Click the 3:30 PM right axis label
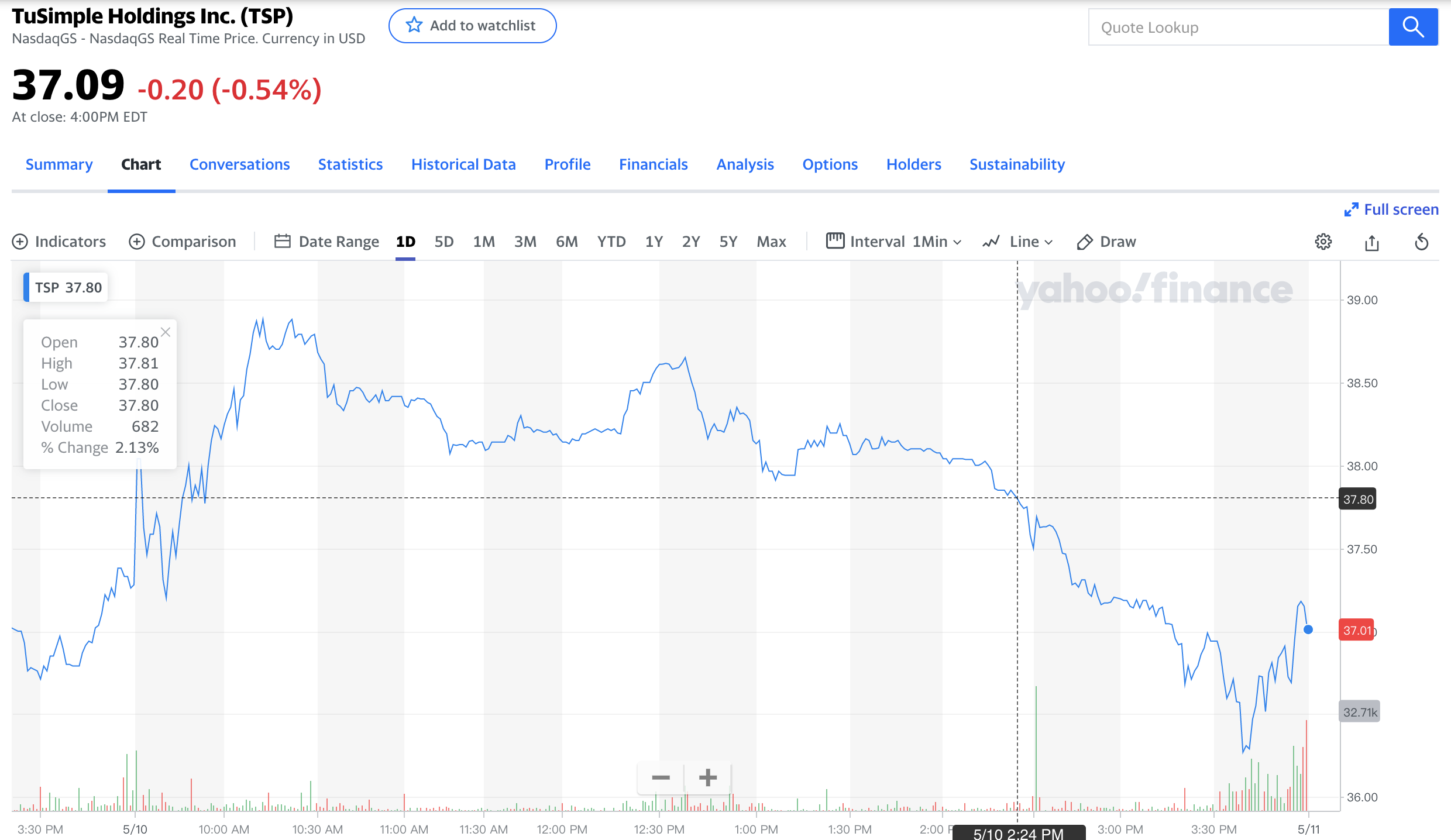This screenshot has width=1451, height=840. (x=1214, y=829)
